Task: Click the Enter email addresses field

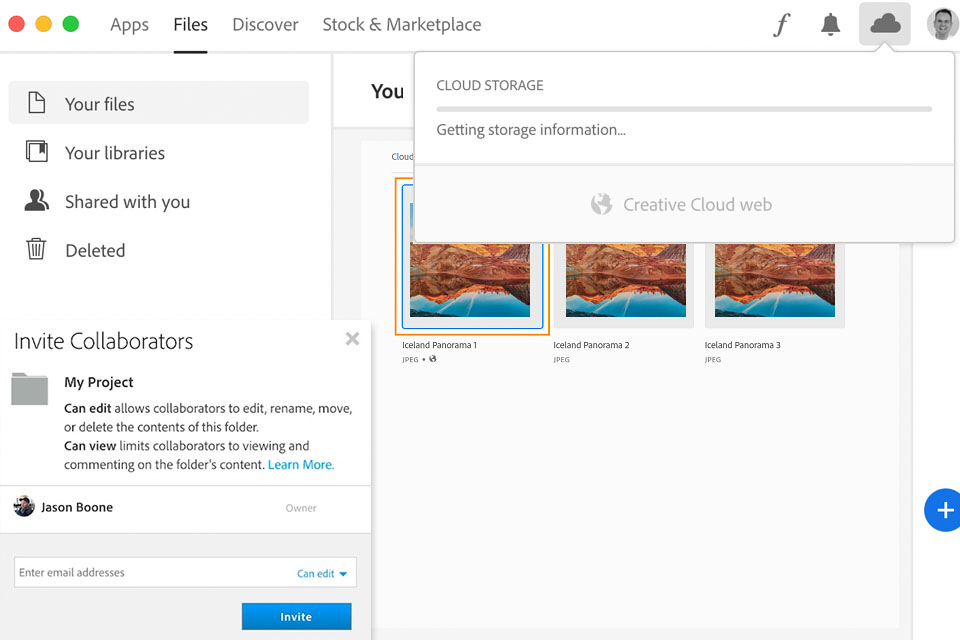Action: click(x=150, y=573)
